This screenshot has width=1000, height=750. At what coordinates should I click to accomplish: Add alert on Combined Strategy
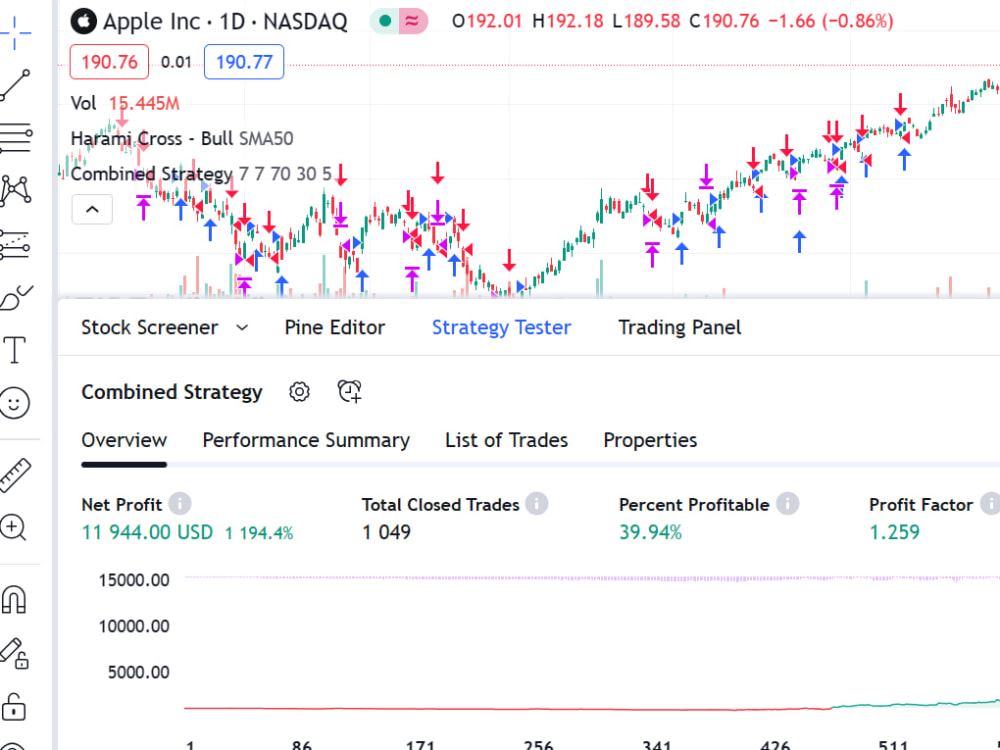point(349,391)
